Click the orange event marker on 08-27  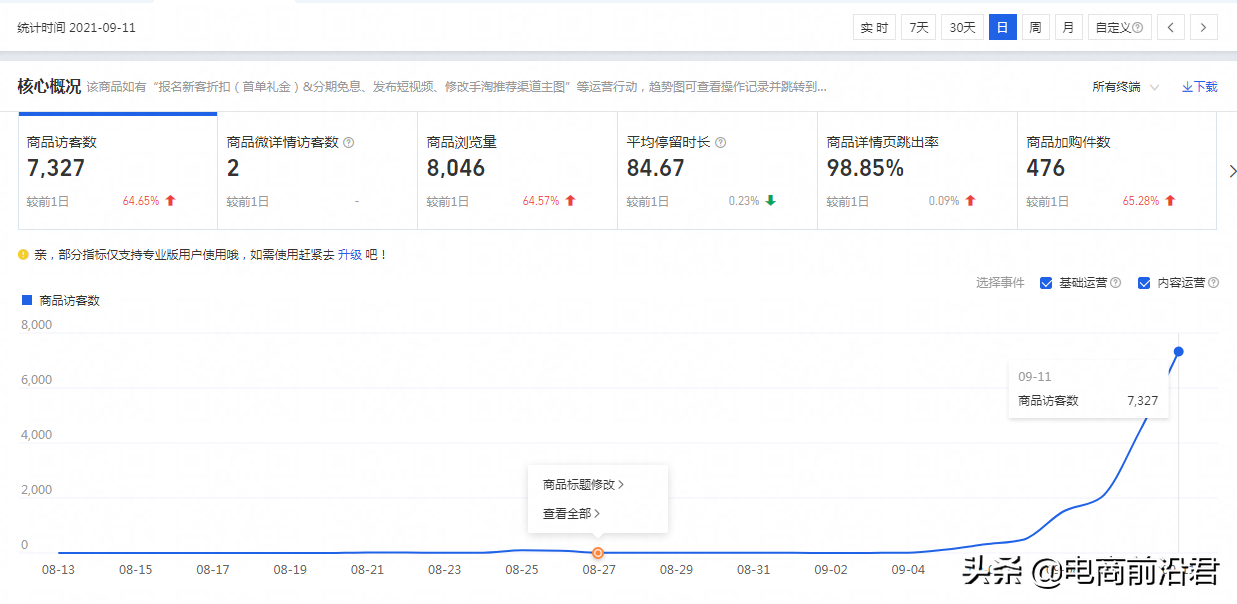pos(597,552)
